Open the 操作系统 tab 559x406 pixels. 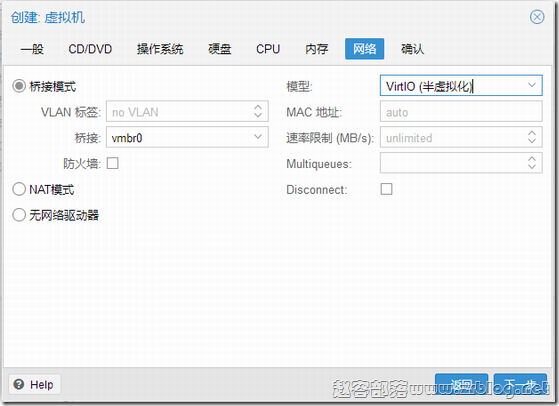point(160,49)
